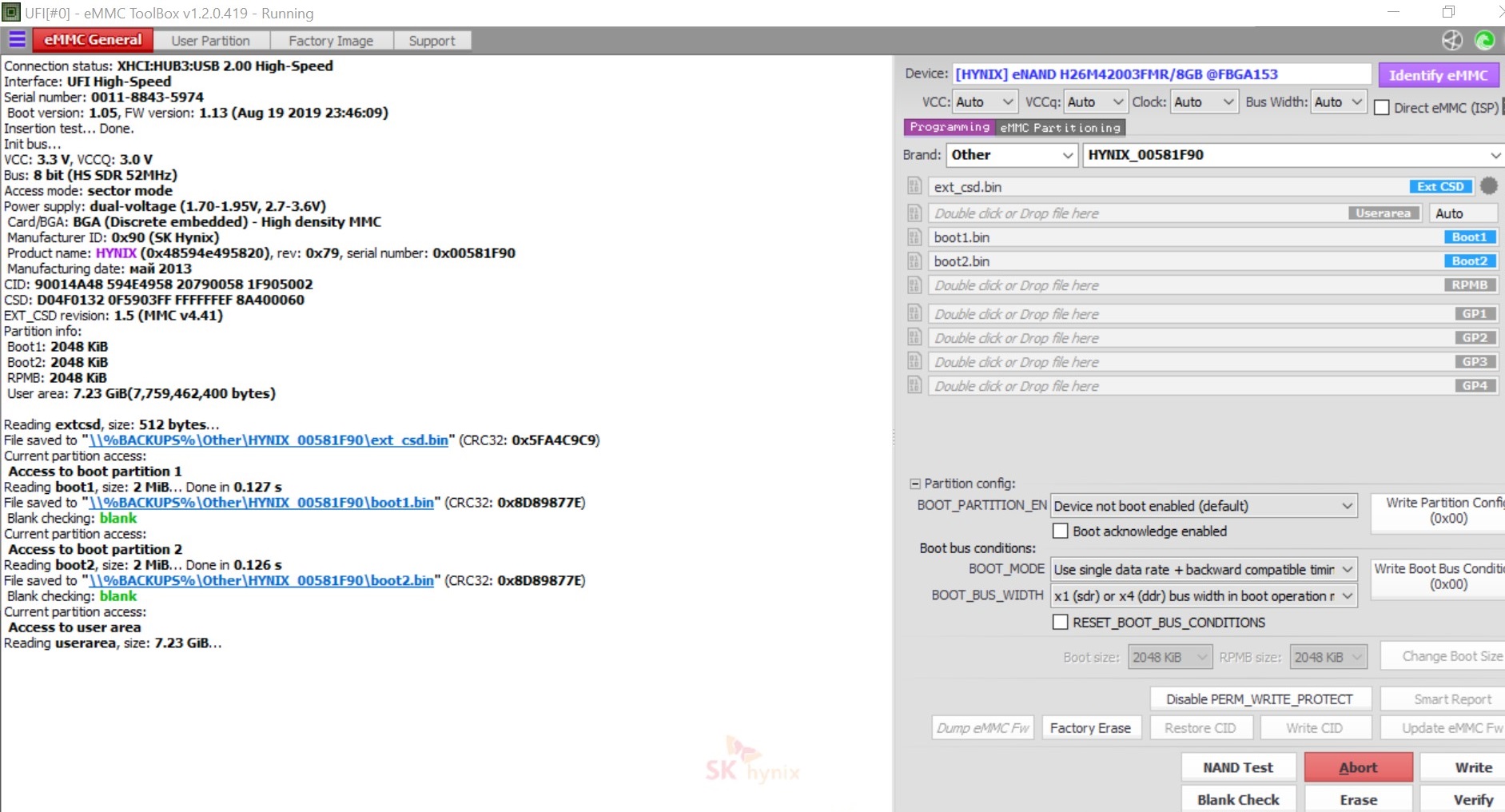Tick Boot acknowledge enabled checkbox
The image size is (1505, 812).
coord(1061,531)
